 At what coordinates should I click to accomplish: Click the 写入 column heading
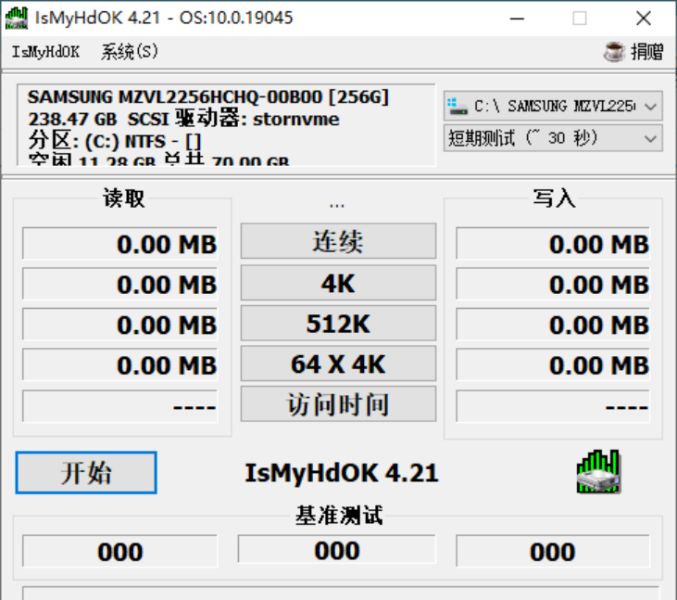click(554, 198)
